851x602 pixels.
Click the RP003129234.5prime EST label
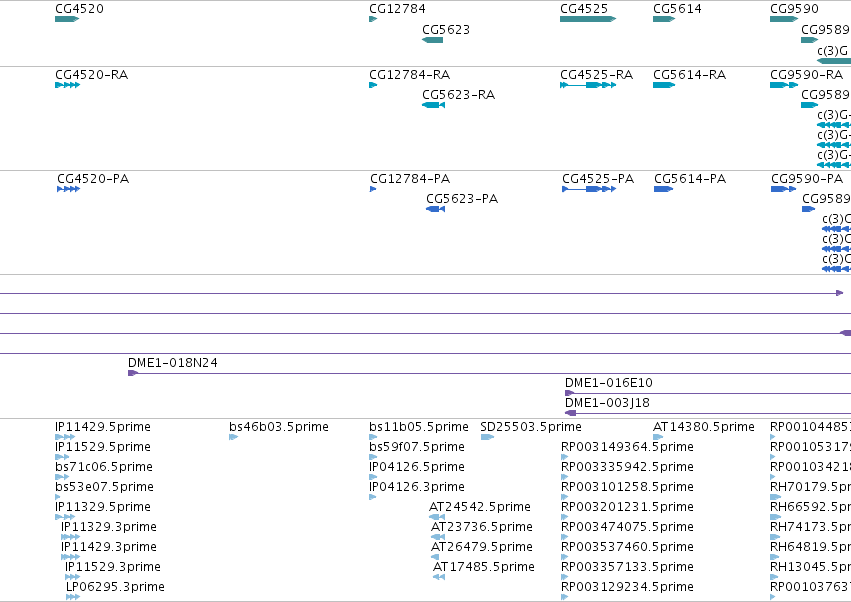(x=627, y=587)
